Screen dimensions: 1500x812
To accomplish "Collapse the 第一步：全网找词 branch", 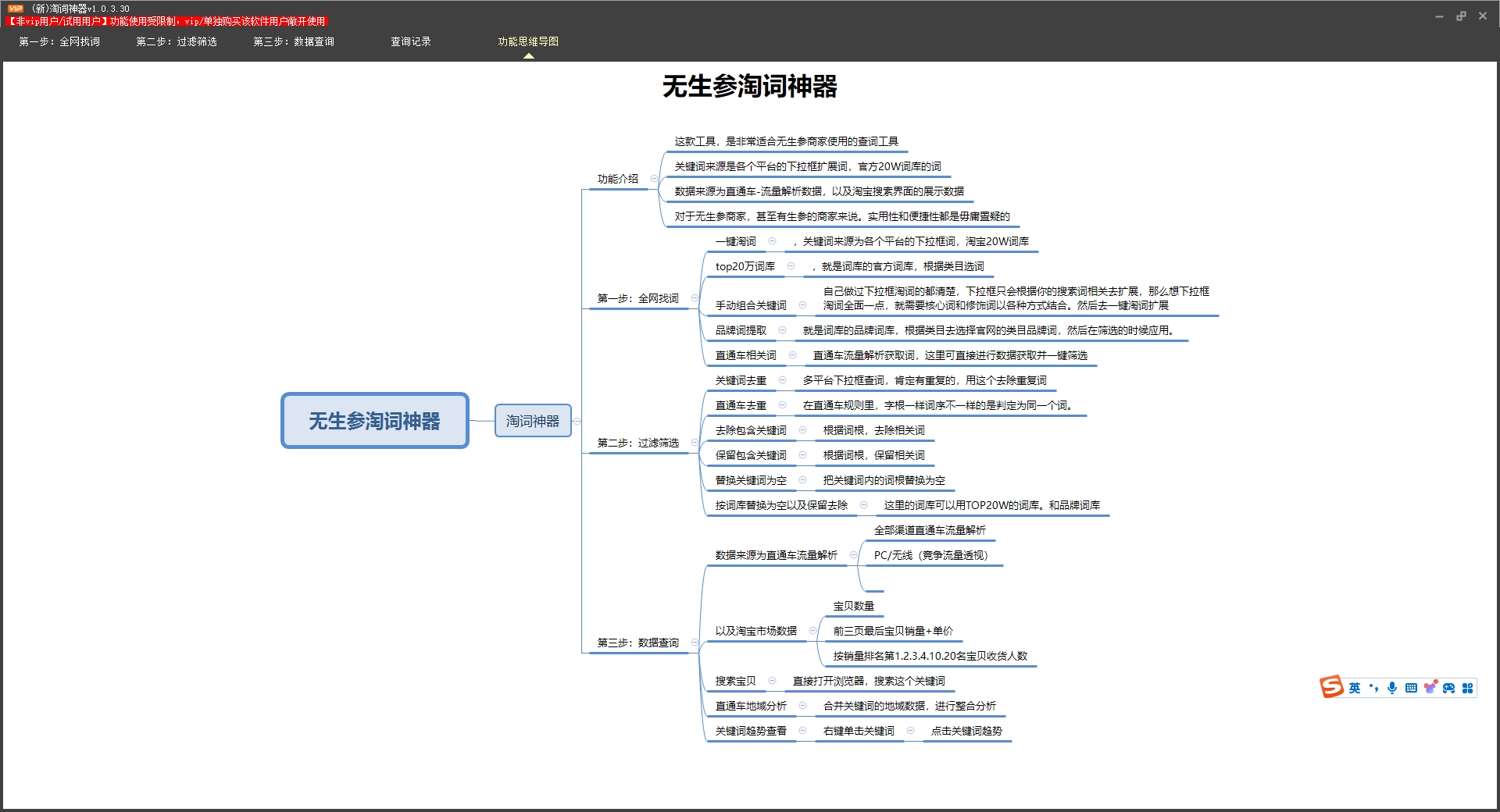I will [694, 298].
